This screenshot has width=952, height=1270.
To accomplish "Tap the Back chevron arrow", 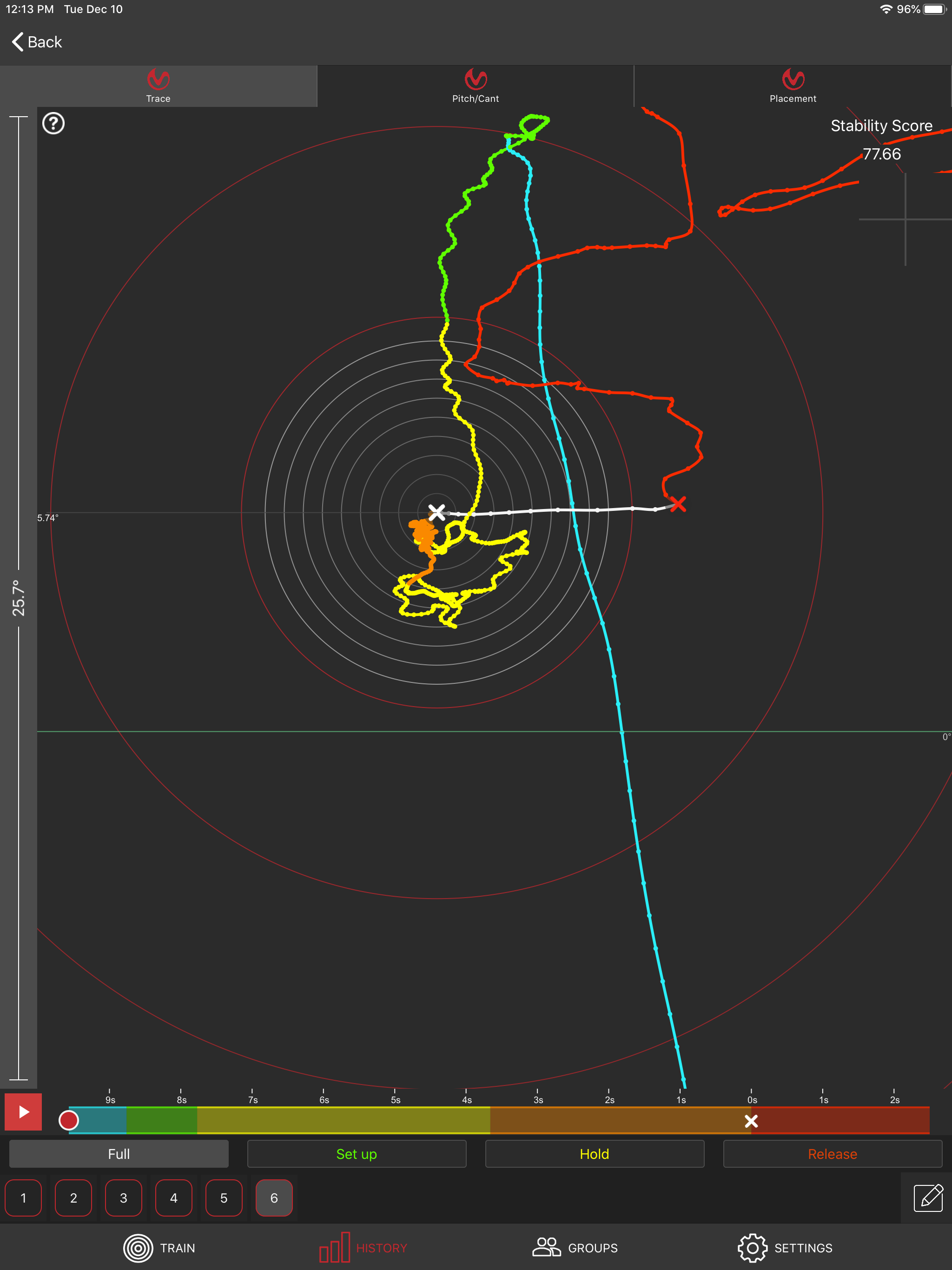I will pyautogui.click(x=18, y=42).
